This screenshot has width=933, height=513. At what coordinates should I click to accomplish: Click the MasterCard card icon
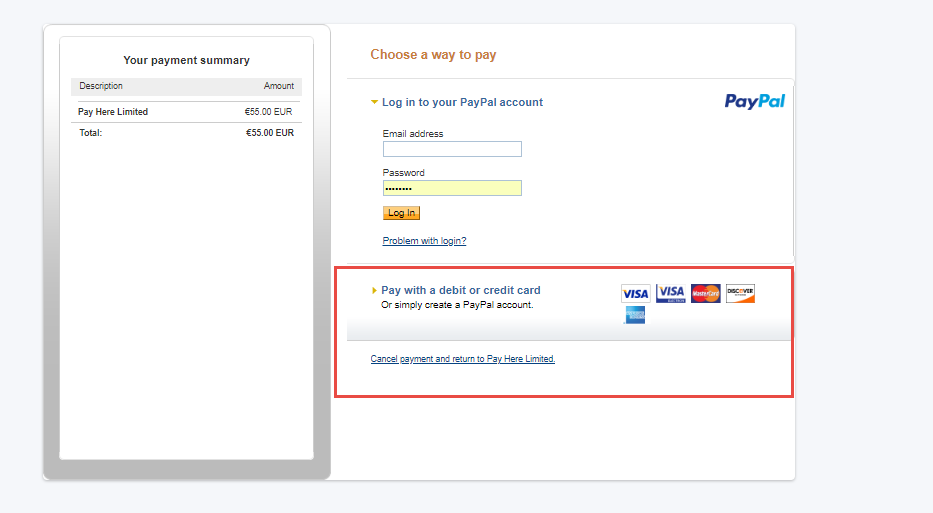click(x=705, y=293)
